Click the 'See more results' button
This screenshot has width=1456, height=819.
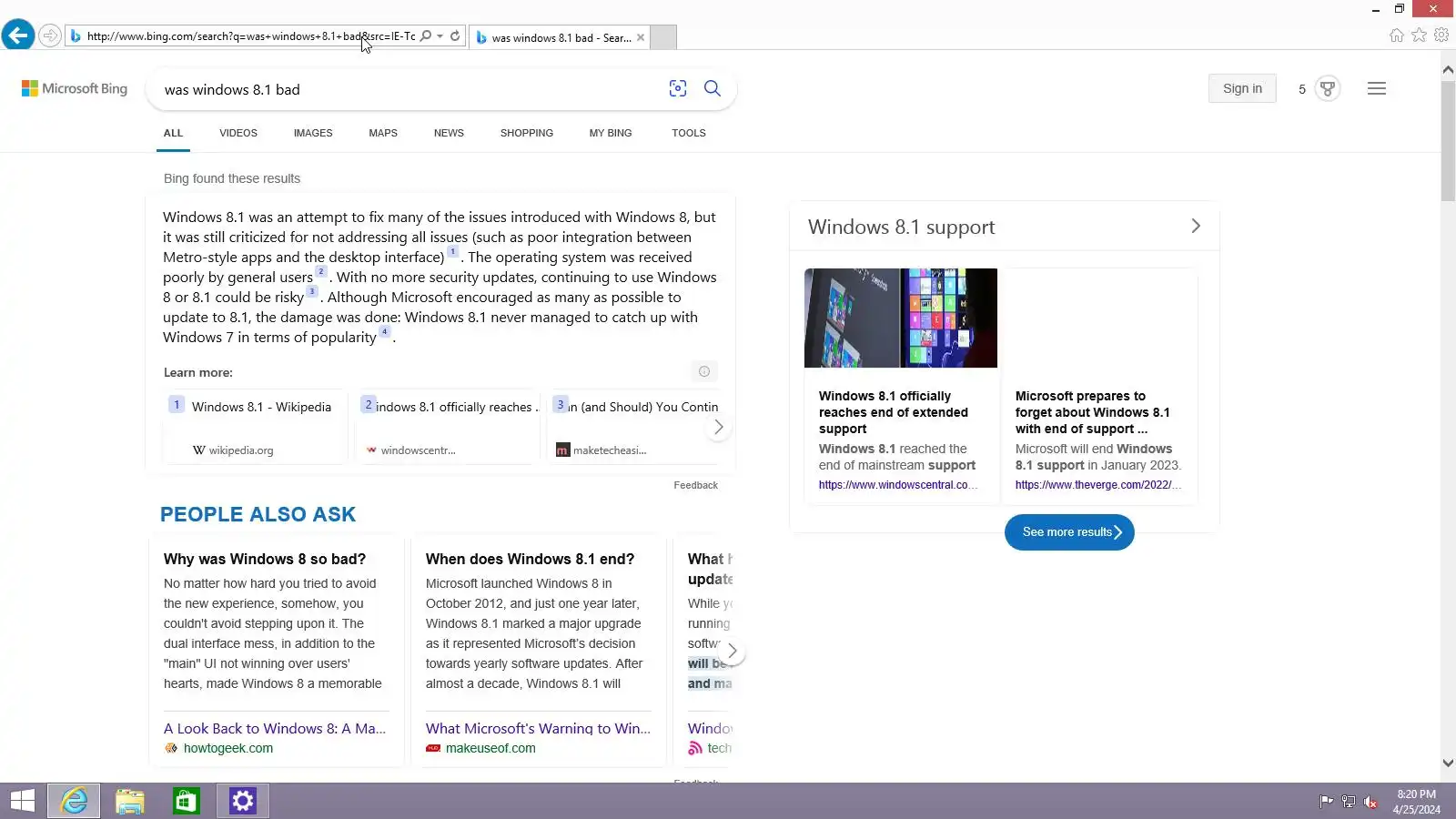pyautogui.click(x=1069, y=532)
